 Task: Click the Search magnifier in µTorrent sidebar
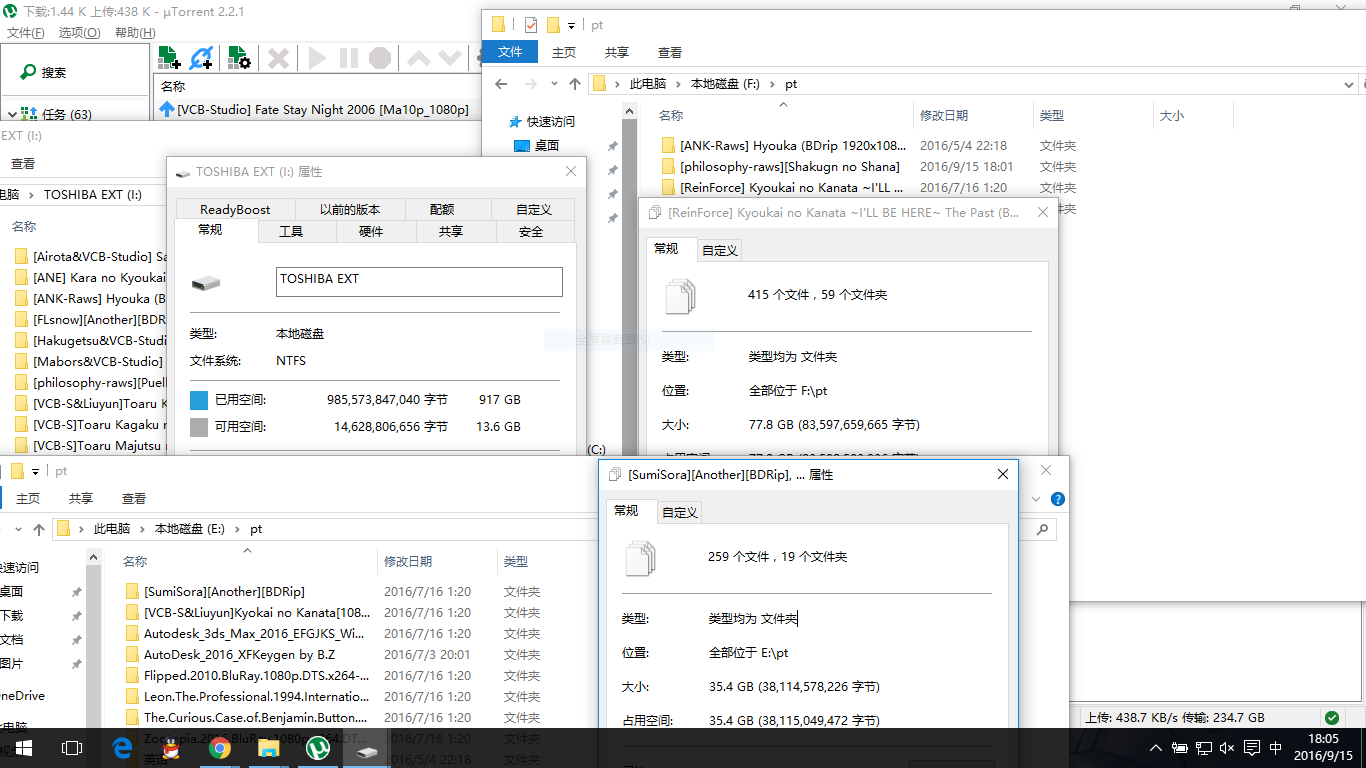[28, 72]
